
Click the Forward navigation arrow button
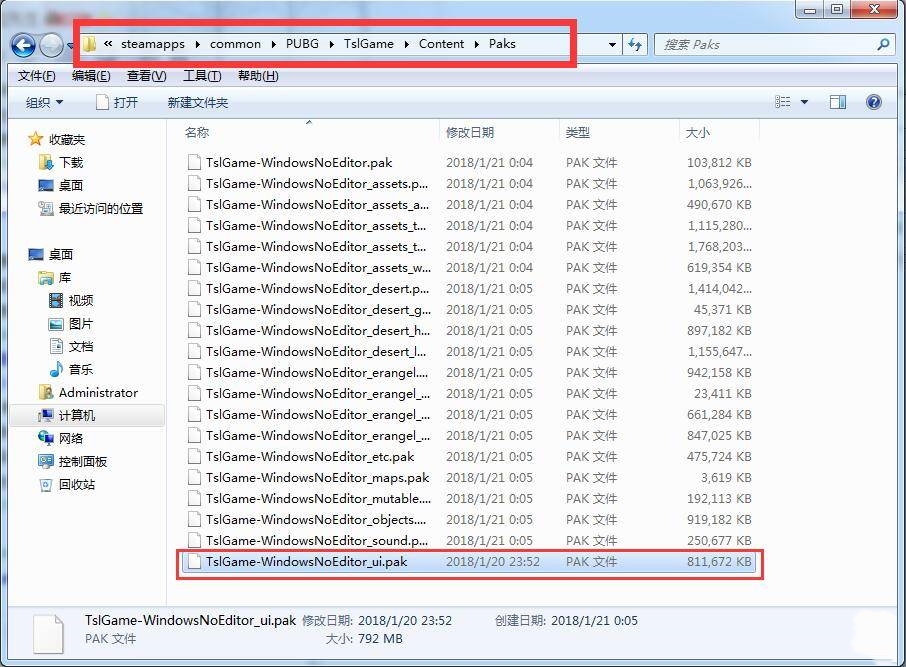pos(52,45)
